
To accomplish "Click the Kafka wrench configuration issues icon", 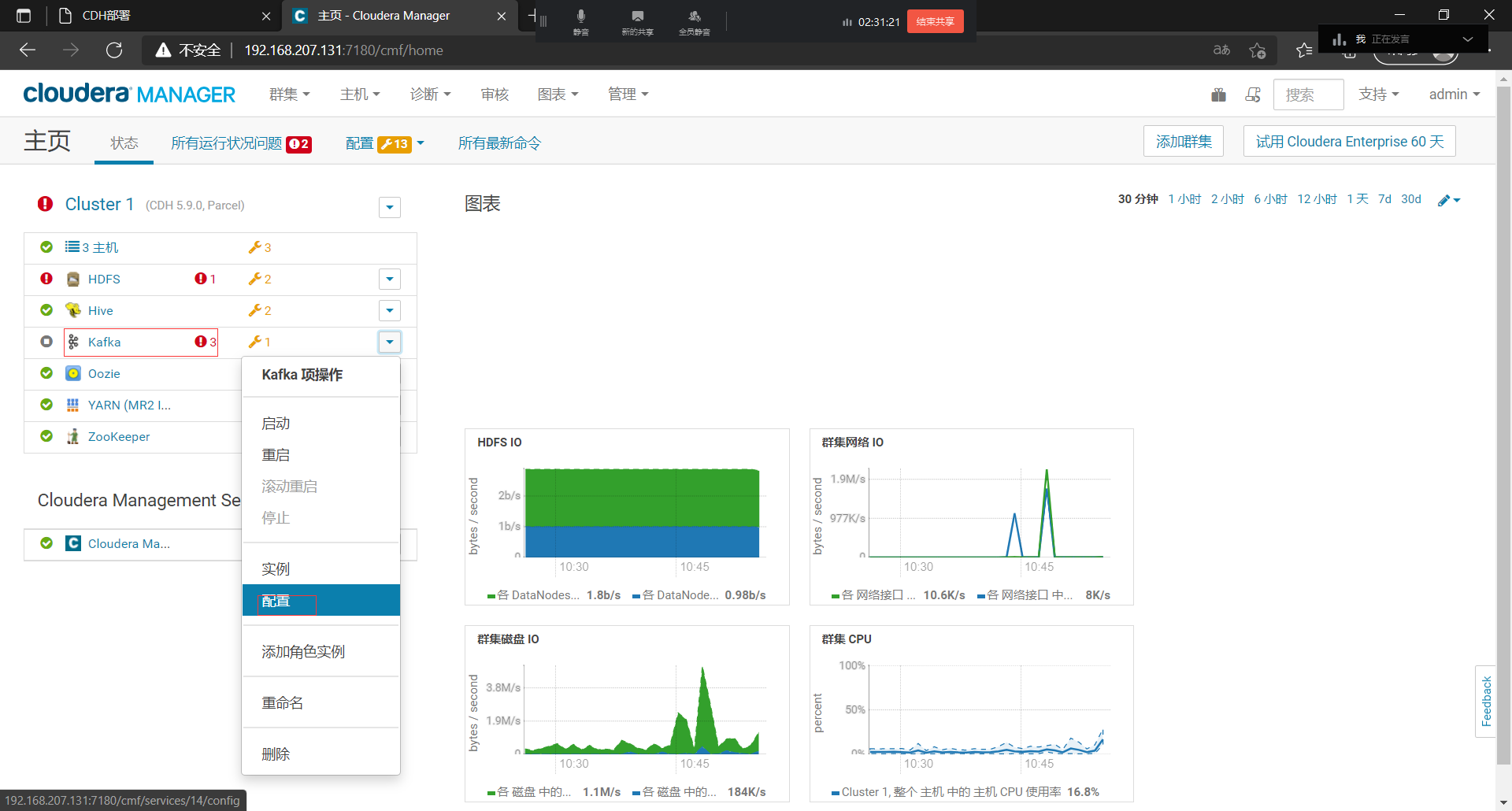I will coord(254,342).
